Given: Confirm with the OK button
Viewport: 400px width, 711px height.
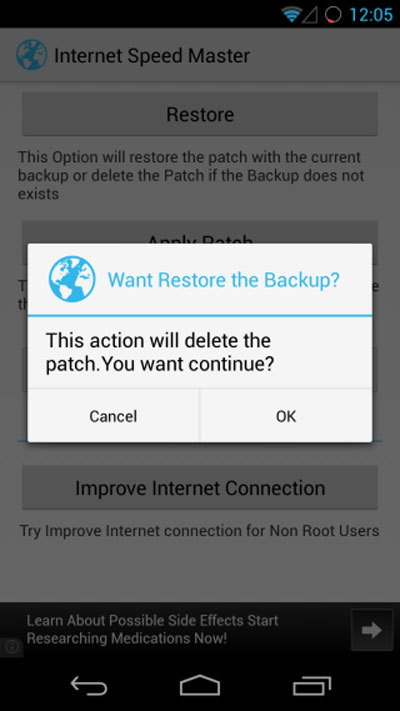Looking at the screenshot, I should click(286, 416).
